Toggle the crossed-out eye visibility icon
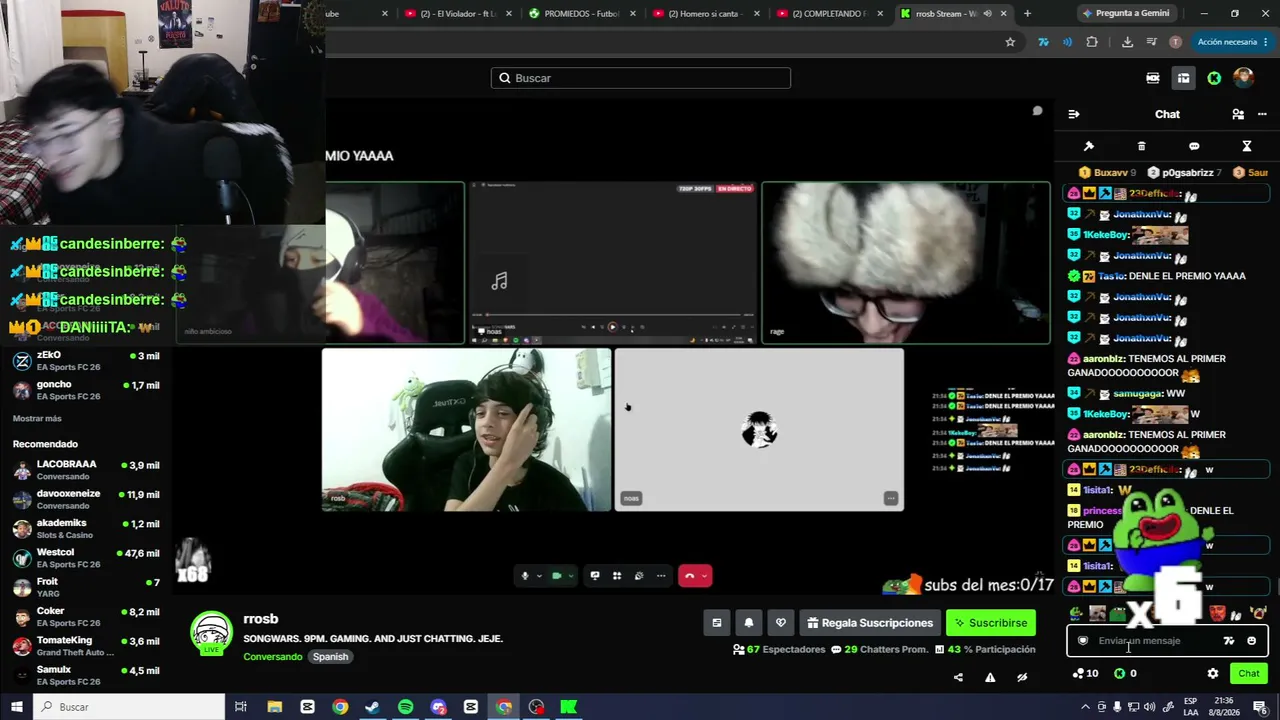The width and height of the screenshot is (1280, 720). coord(1022,677)
